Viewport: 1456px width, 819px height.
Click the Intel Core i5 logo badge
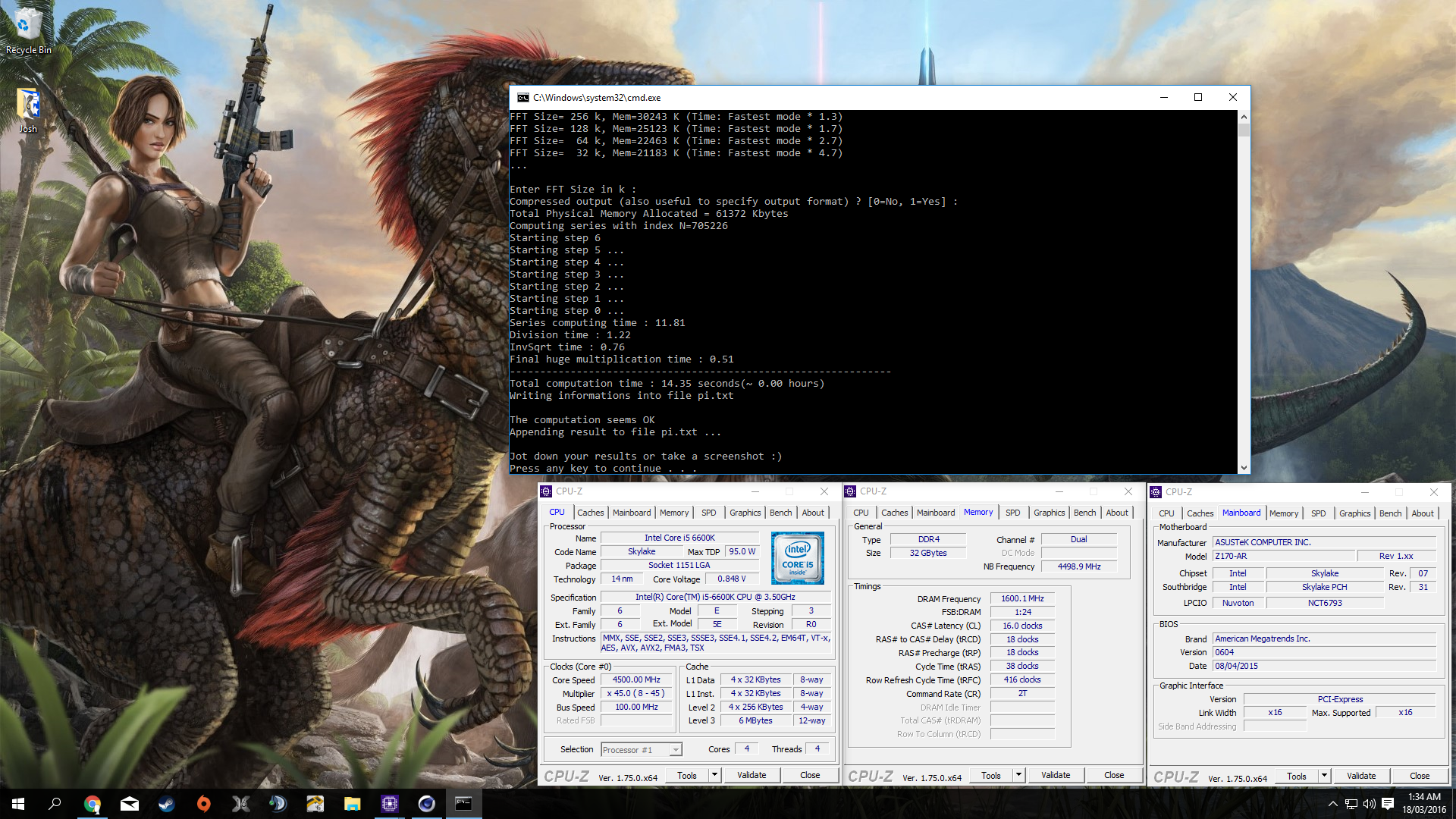(x=798, y=558)
